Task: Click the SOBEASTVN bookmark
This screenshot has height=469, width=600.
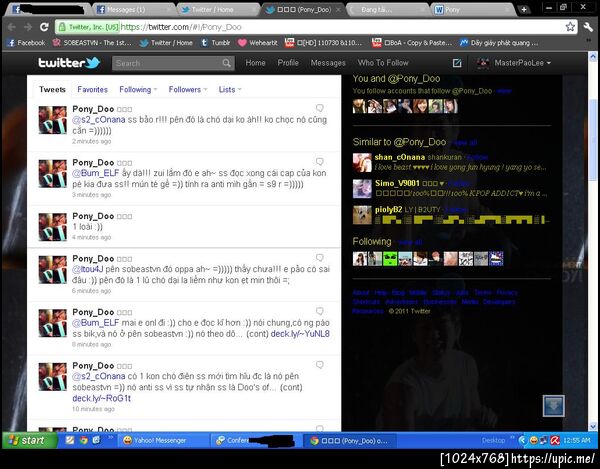Action: click(92, 43)
